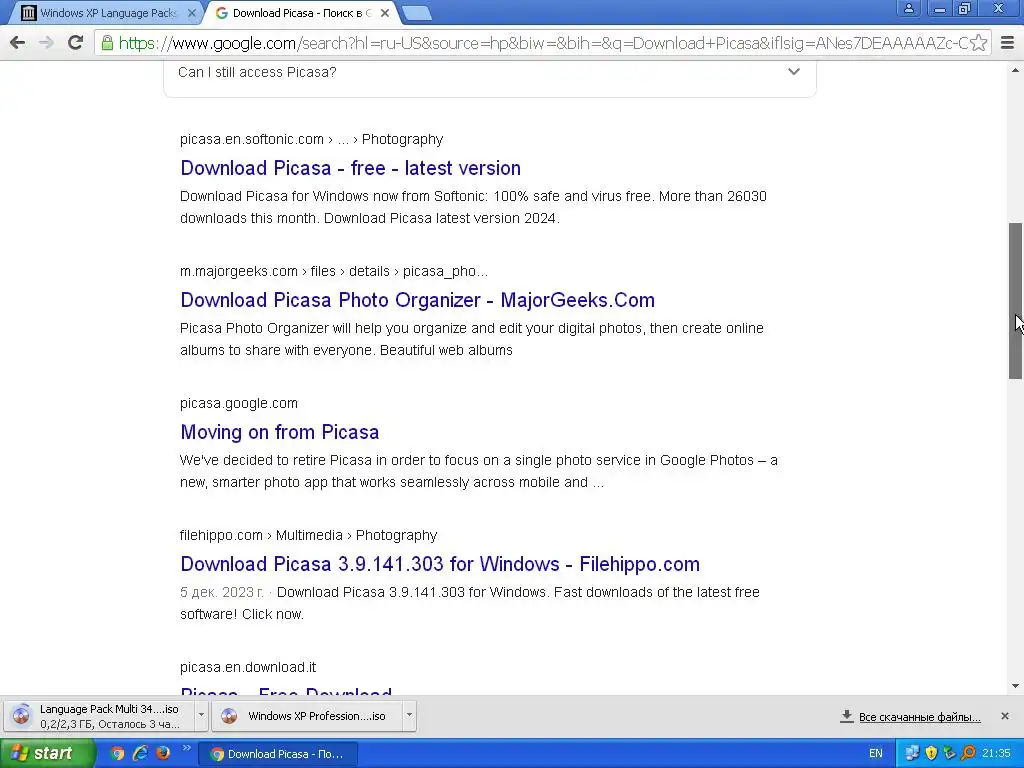Launch Internet Explorer from Quick Launch
Viewport: 1024px width, 768px height.
pos(140,753)
